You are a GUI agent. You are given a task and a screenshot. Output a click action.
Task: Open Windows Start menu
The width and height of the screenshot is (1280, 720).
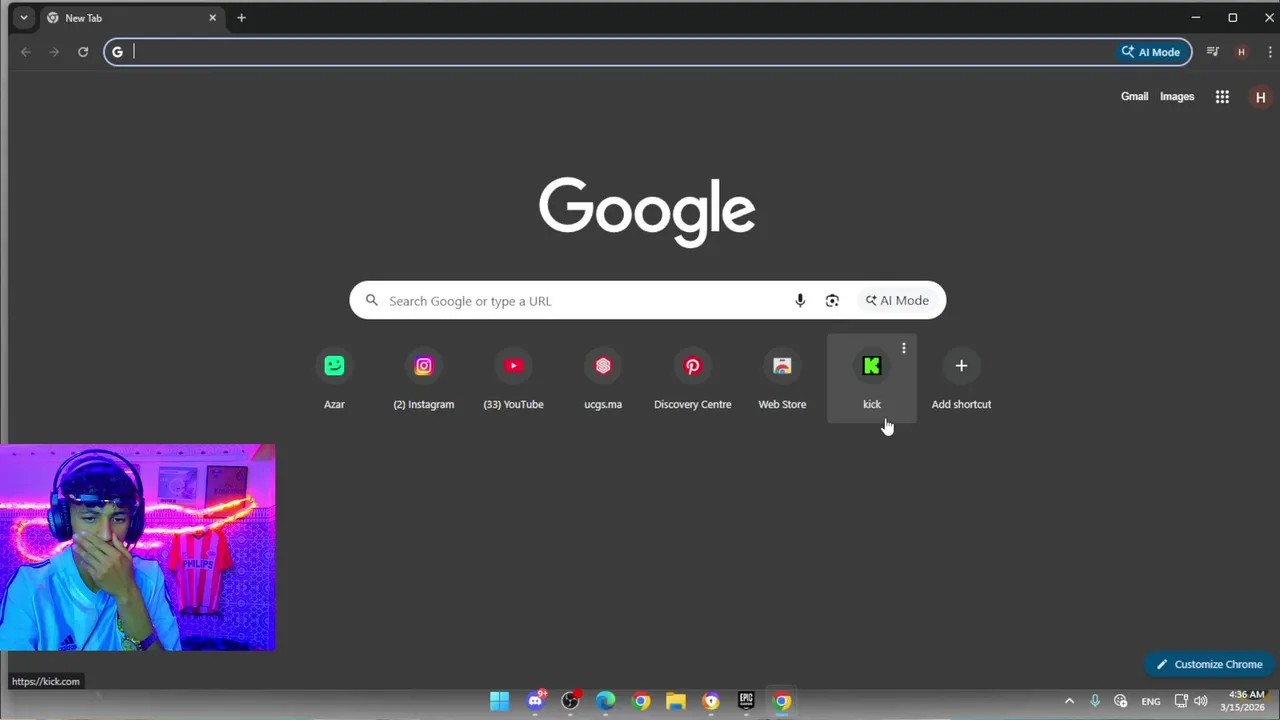point(499,701)
